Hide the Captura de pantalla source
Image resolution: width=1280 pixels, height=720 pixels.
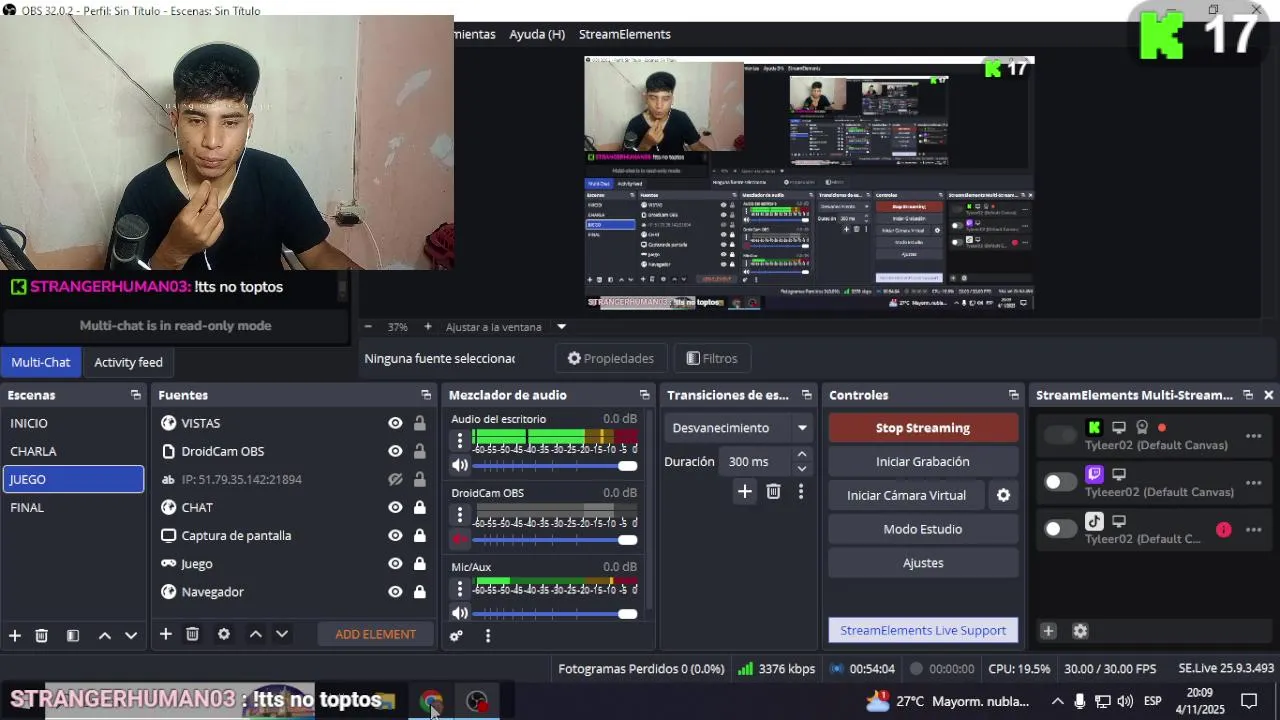click(395, 535)
